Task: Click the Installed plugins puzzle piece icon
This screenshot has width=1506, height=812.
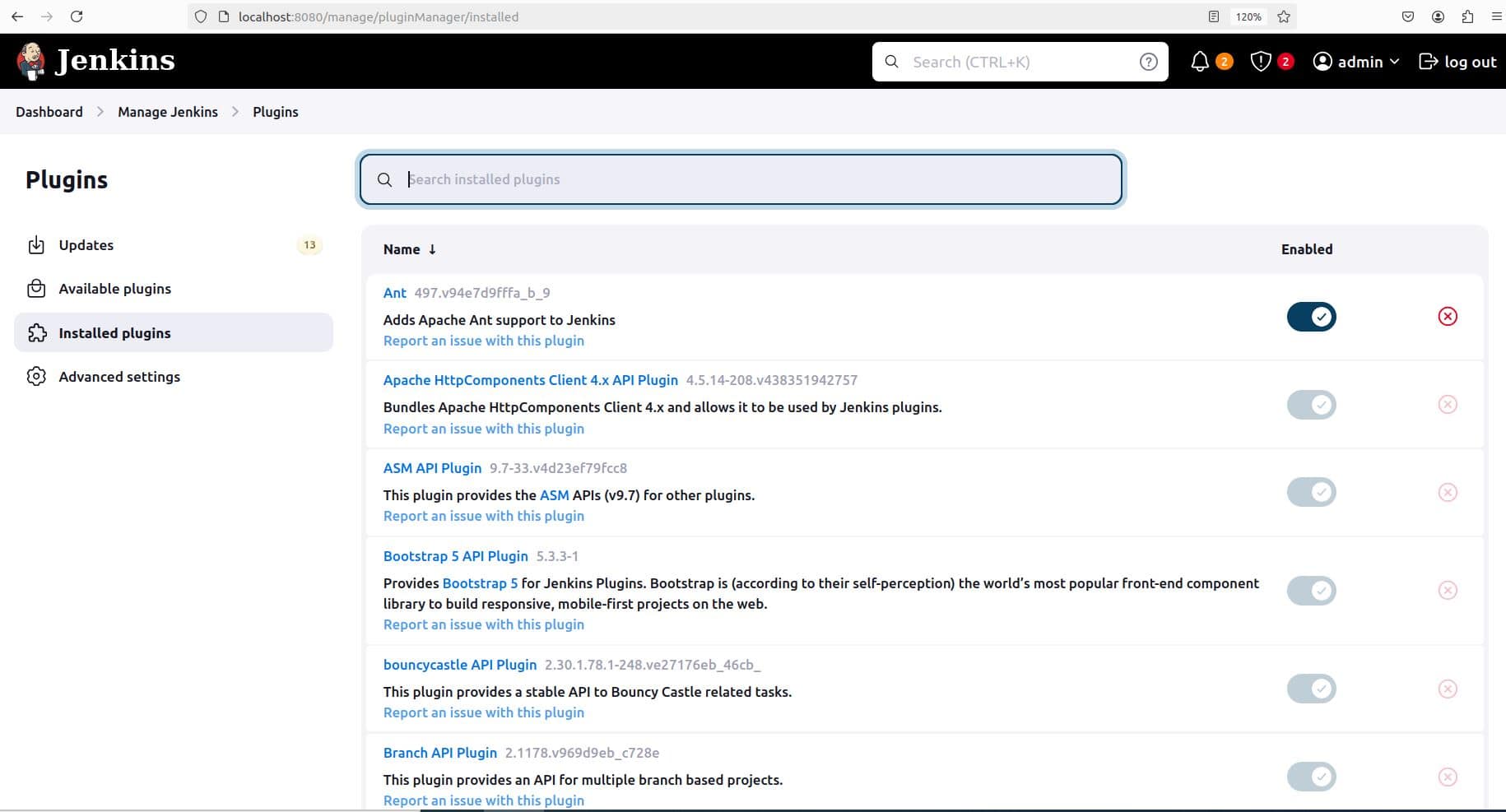Action: 36,333
